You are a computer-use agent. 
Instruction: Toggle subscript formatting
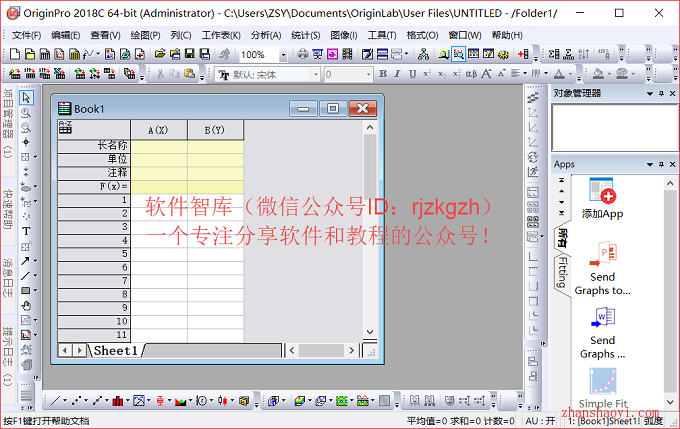[441, 74]
